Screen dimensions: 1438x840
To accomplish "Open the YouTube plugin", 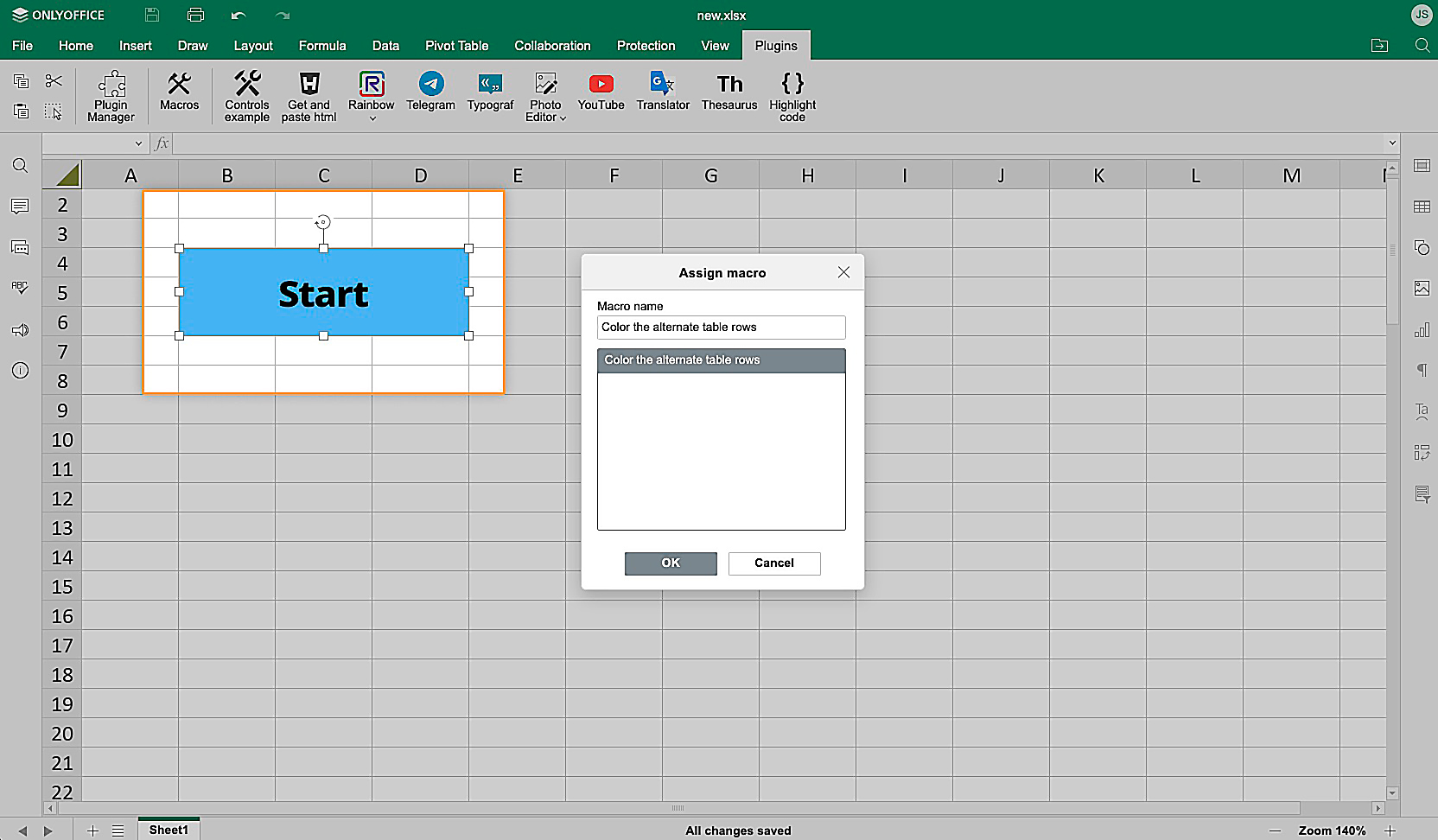I will tap(601, 92).
